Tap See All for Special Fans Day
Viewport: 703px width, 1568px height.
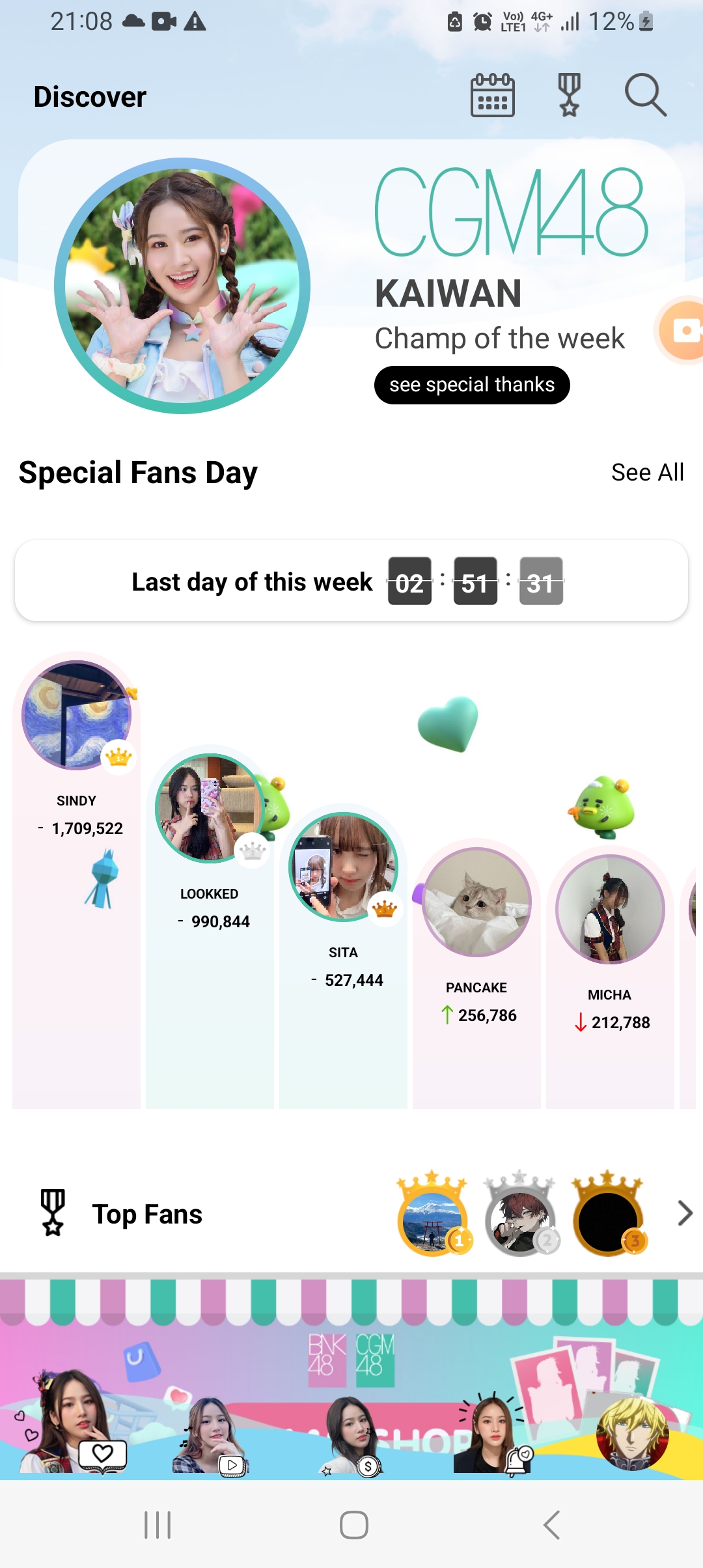point(647,472)
